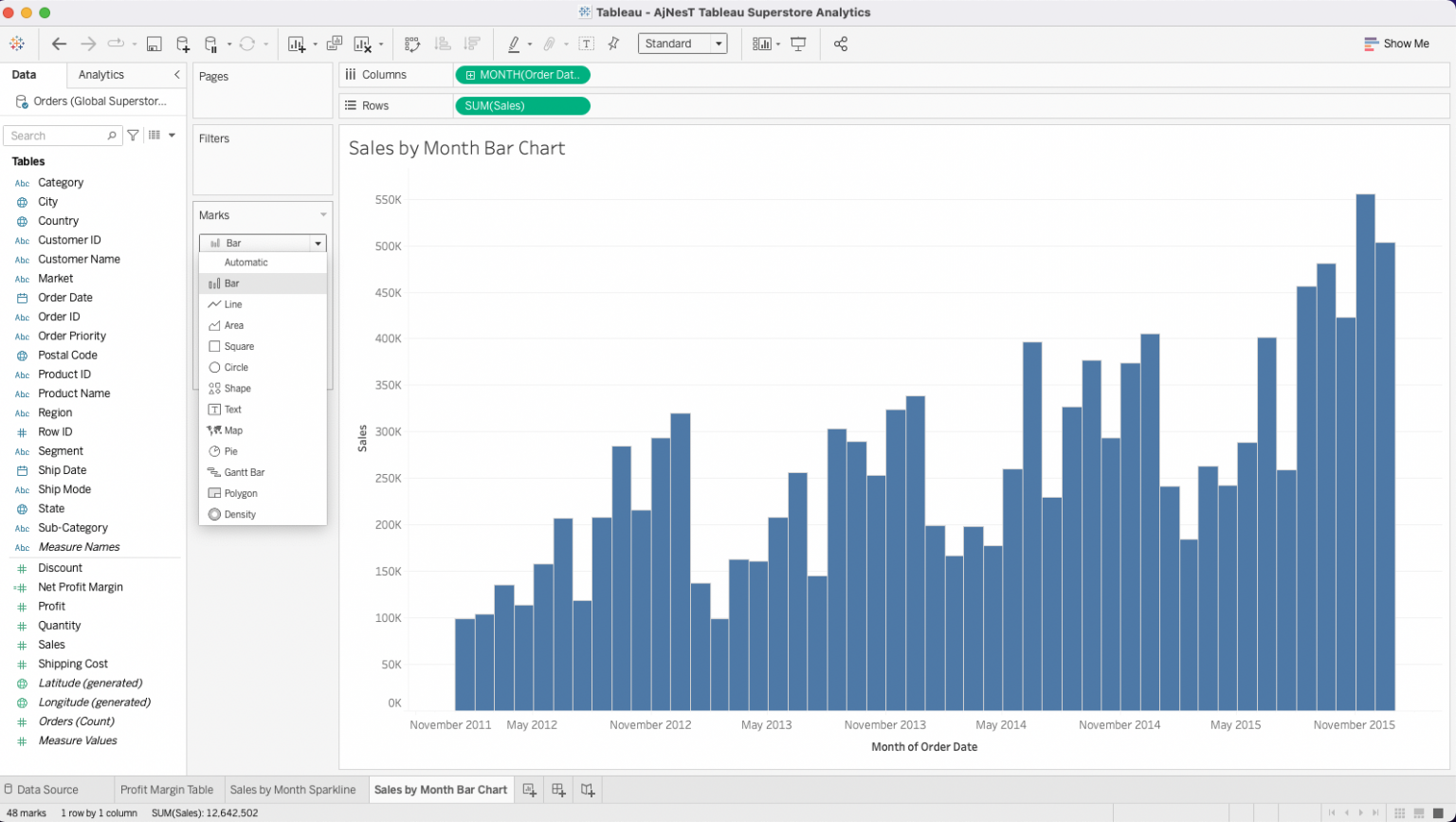Open the Profit Margin Table sheet
Viewport: 1456px width, 822px height.
tap(167, 790)
